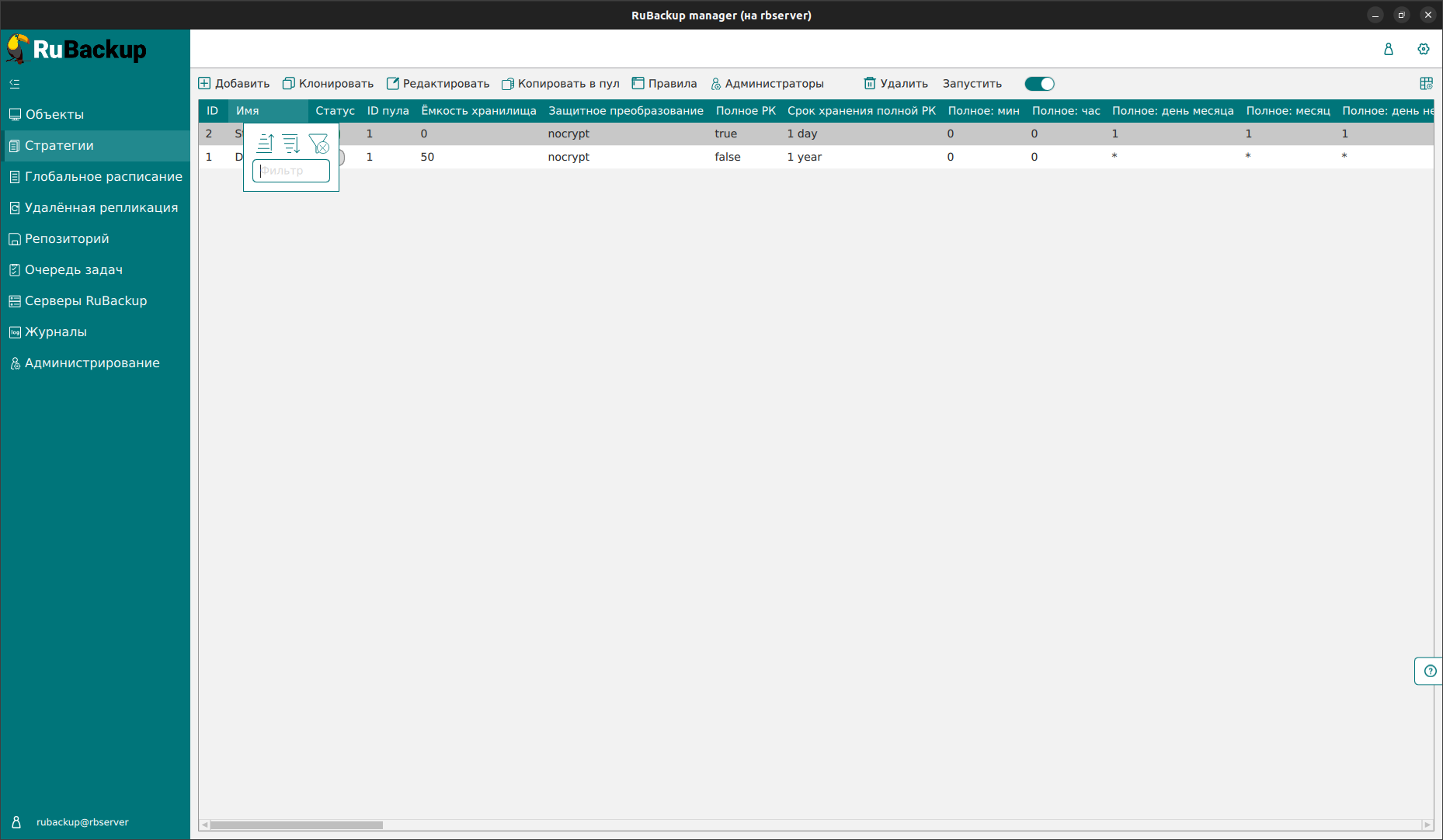Screen dimensions: 1443x840
Task: Sort the Имя column ascending
Action: click(x=266, y=143)
